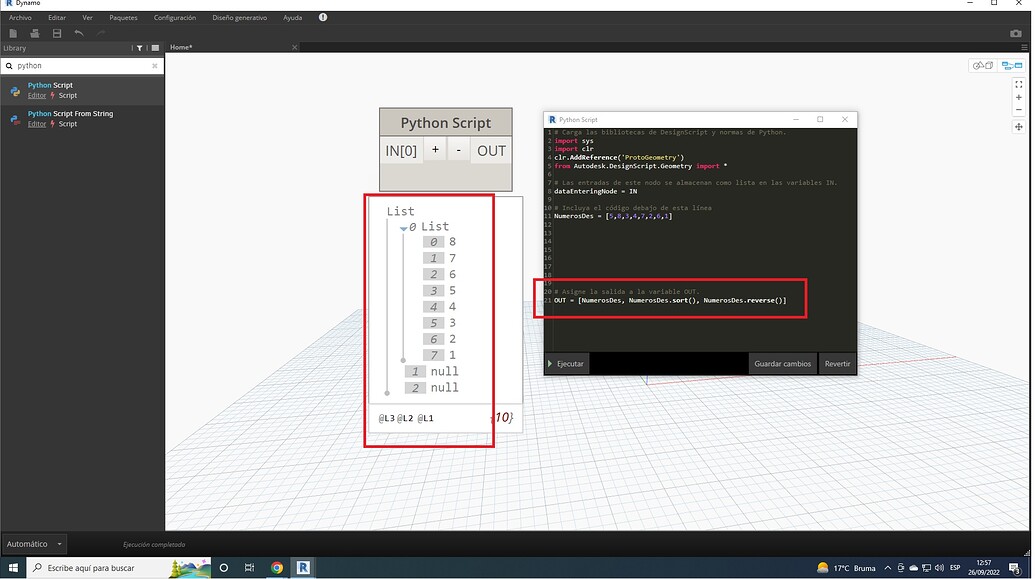Click the Zoom to Fit canvas icon
This screenshot has width=1035, height=579.
[x=1019, y=84]
